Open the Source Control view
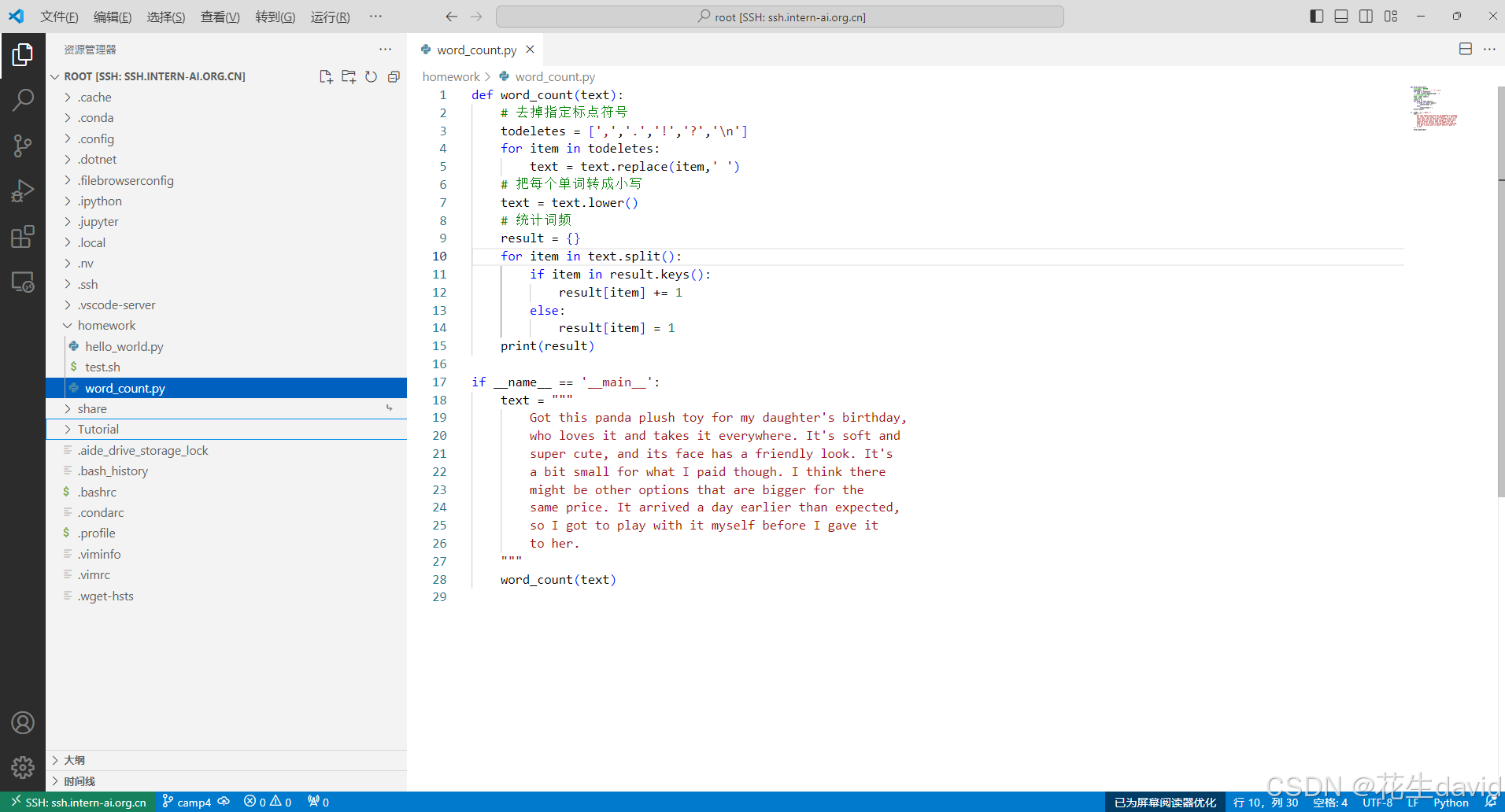 [23, 146]
